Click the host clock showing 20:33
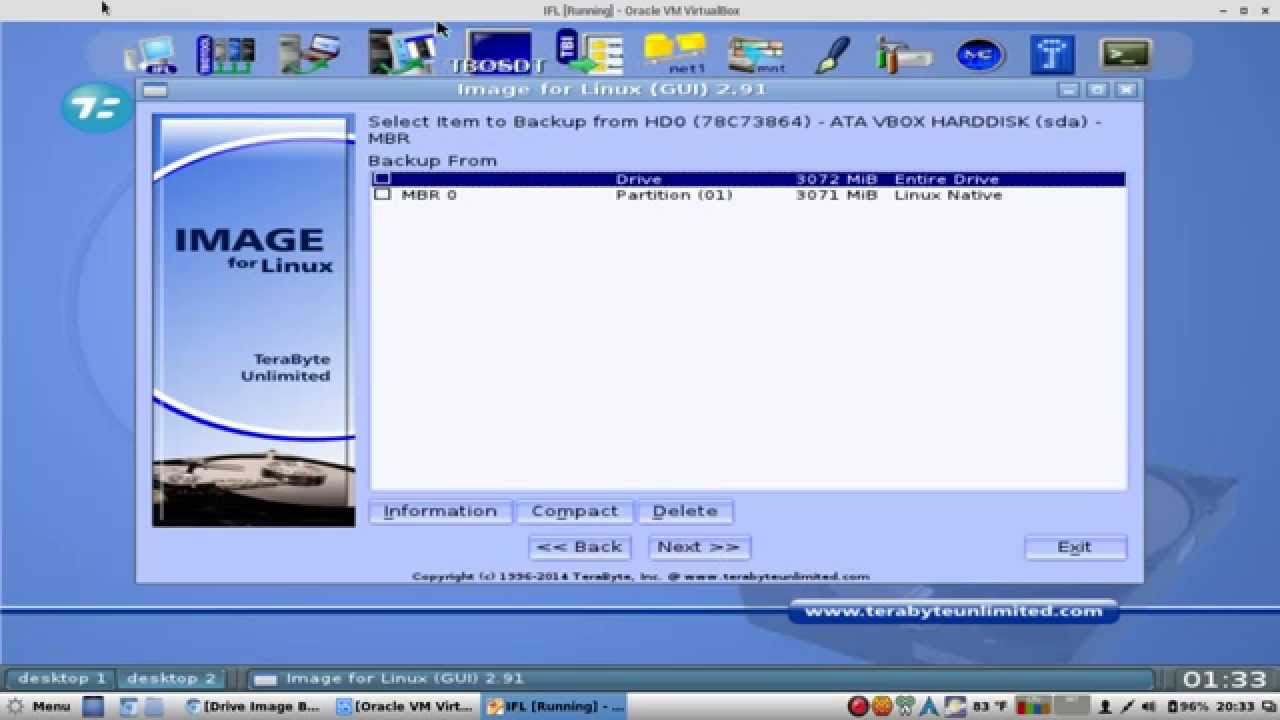 coord(1235,706)
